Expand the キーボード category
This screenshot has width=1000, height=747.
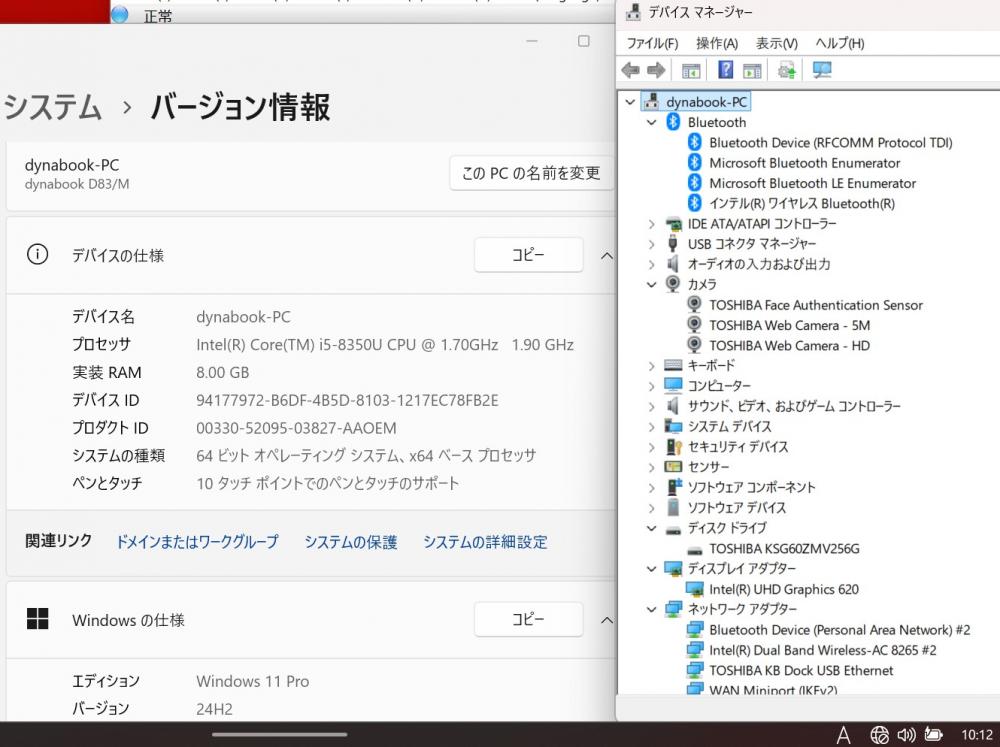point(651,366)
